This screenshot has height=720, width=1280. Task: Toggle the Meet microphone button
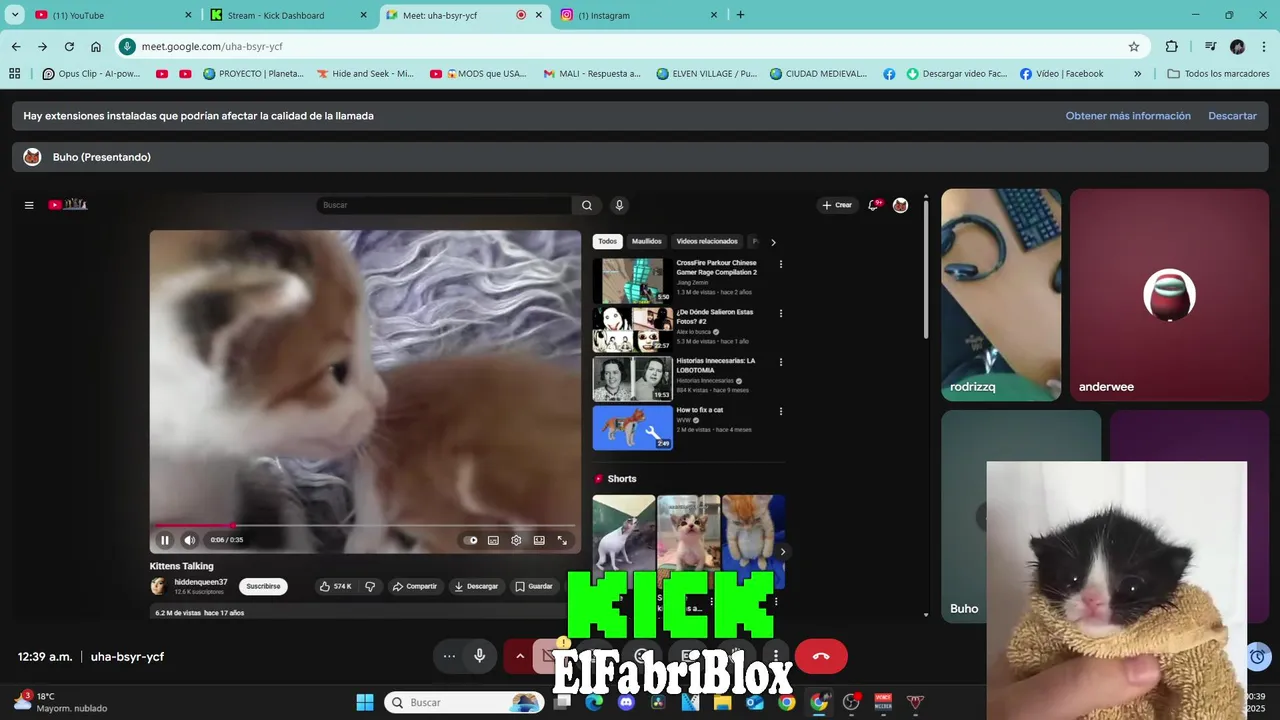tap(480, 656)
